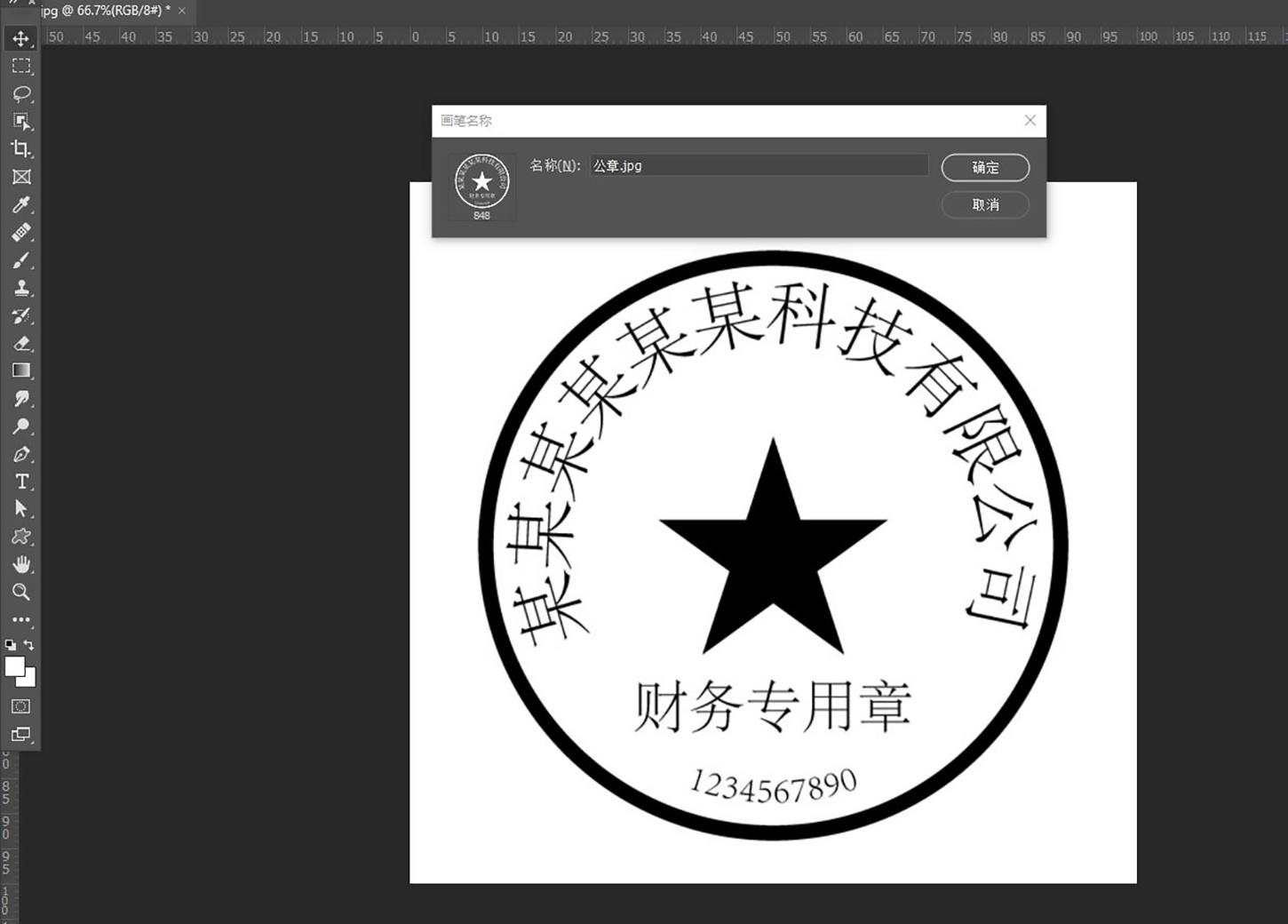Confirm brush name with 确定 button
The width and height of the screenshot is (1288, 924).
click(984, 167)
